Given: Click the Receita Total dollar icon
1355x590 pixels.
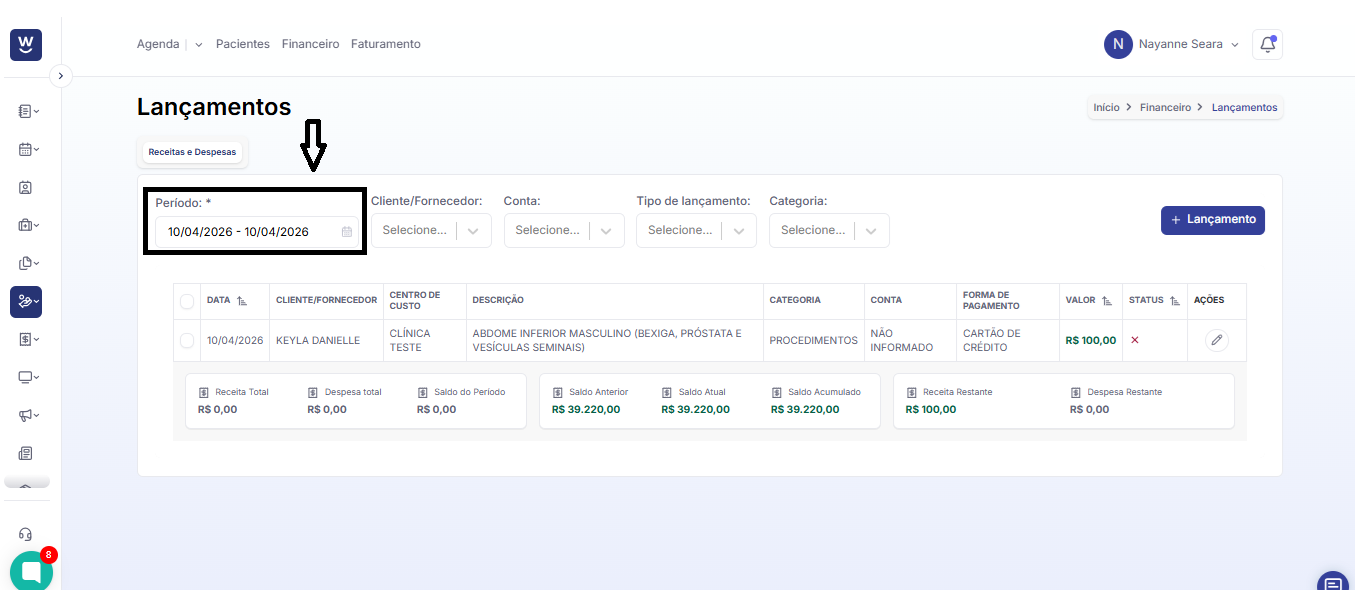Looking at the screenshot, I should 203,393.
